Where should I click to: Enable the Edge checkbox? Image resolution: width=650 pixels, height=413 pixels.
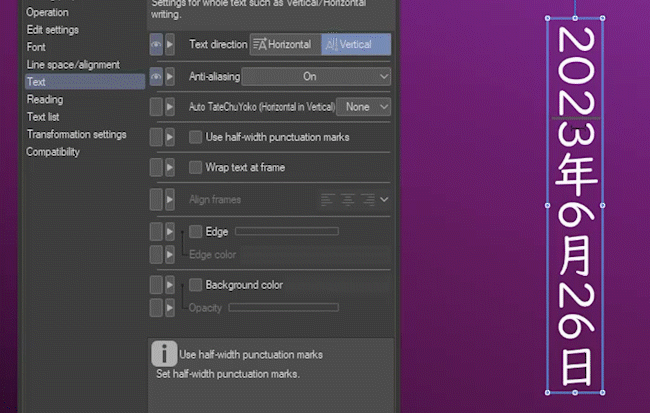(196, 231)
